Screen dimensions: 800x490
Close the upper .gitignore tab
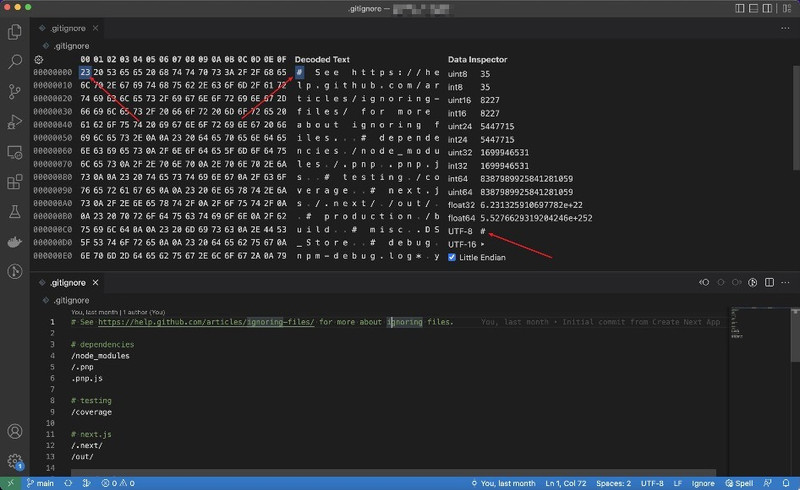(95, 28)
